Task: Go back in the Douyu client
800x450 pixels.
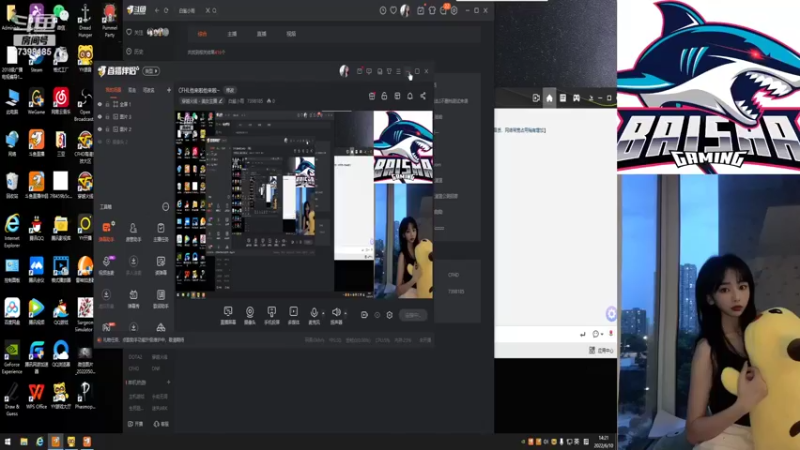Action: 157,10
